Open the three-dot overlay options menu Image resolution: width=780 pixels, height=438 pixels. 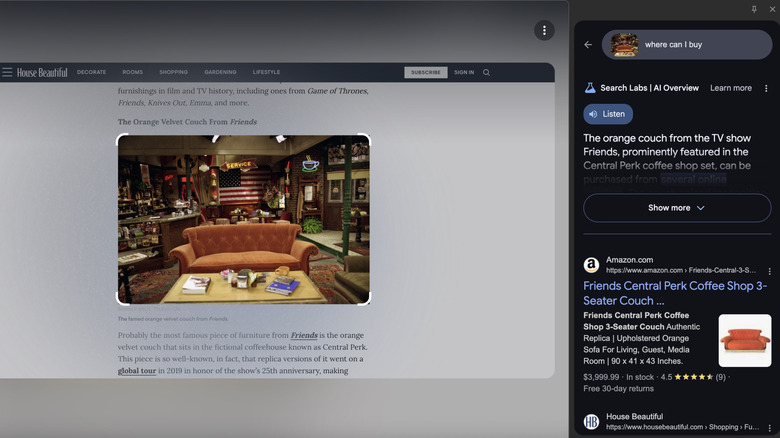click(544, 30)
